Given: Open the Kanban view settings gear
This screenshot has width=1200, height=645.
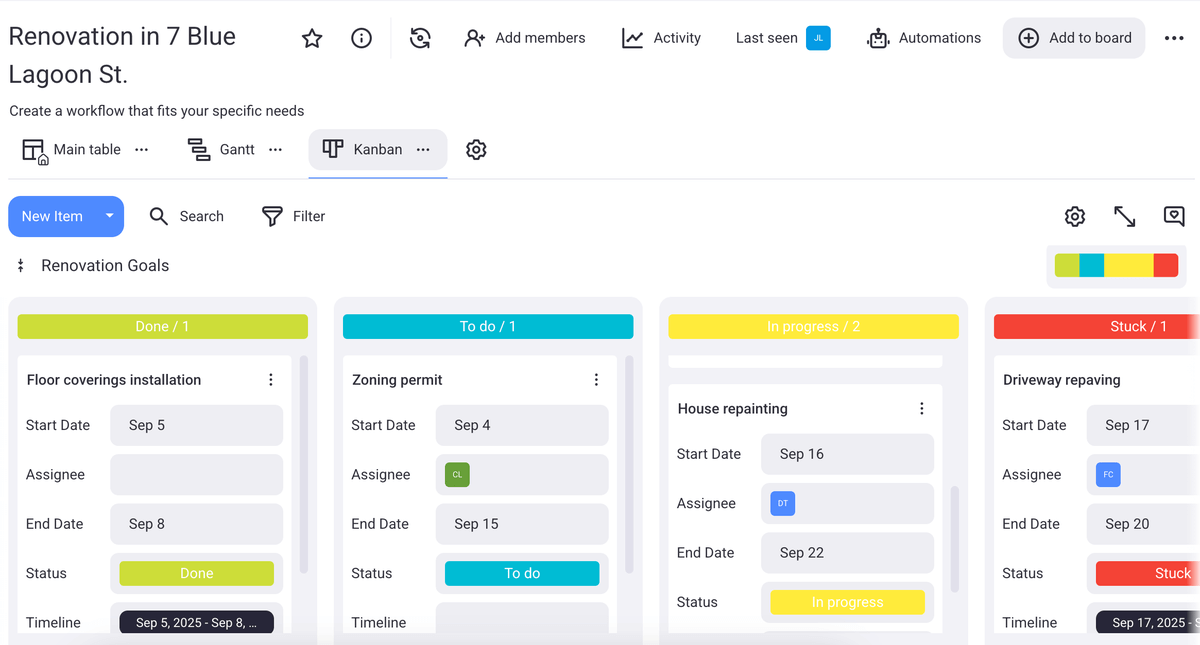Looking at the screenshot, I should [476, 150].
